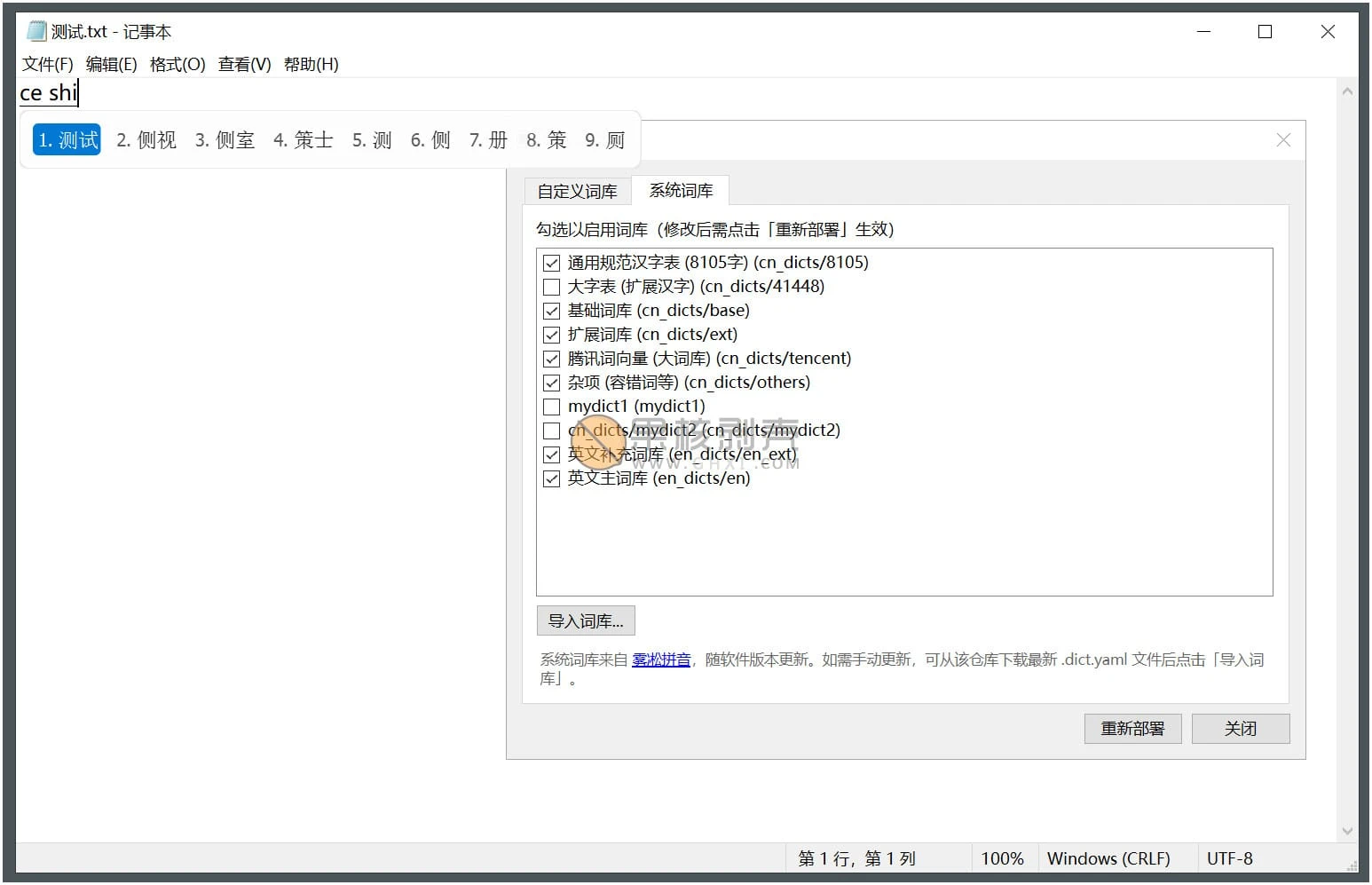1372x885 pixels.
Task: Maximize the Notepad window
Action: (x=1266, y=31)
